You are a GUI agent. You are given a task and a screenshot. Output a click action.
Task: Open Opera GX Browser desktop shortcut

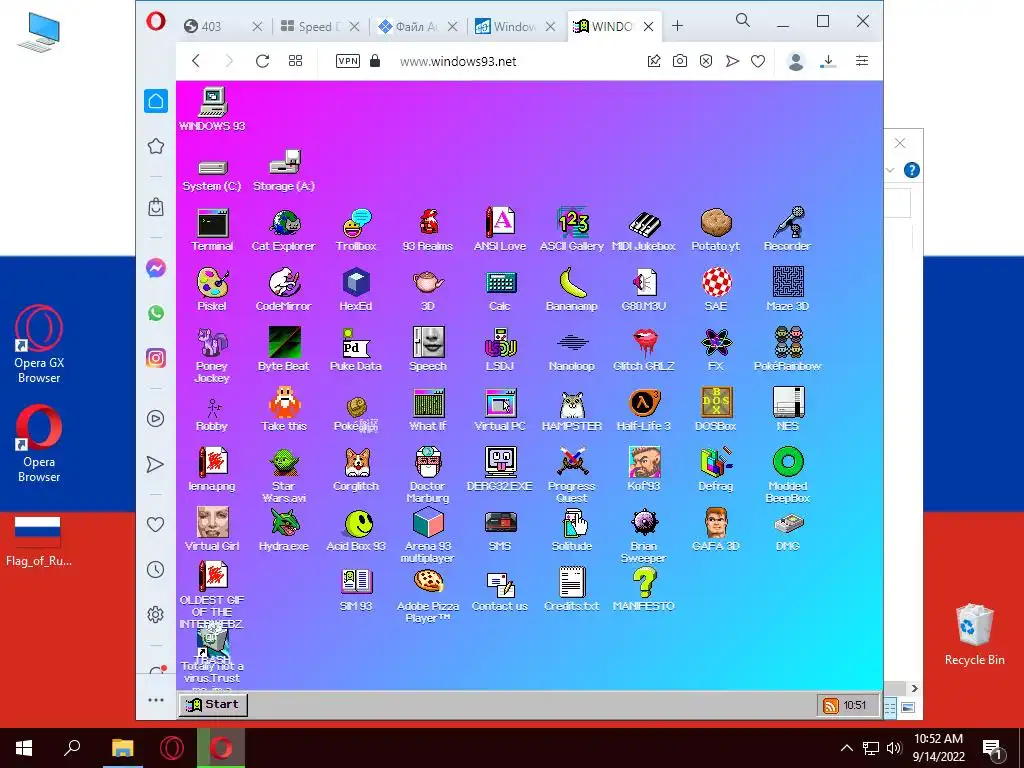(39, 345)
